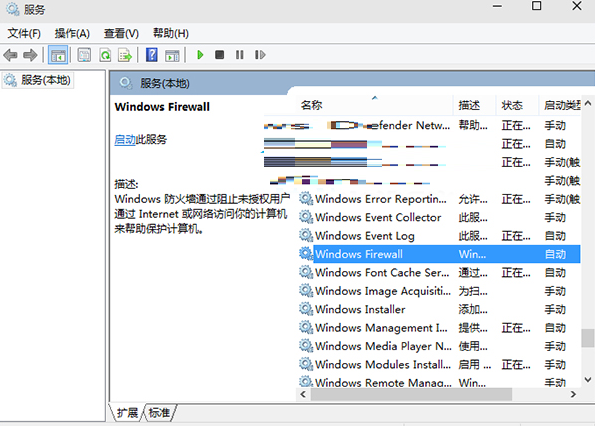This screenshot has width=595, height=426.
Task: Click the gear icon of Windows Error Reporting
Action: (x=306, y=198)
